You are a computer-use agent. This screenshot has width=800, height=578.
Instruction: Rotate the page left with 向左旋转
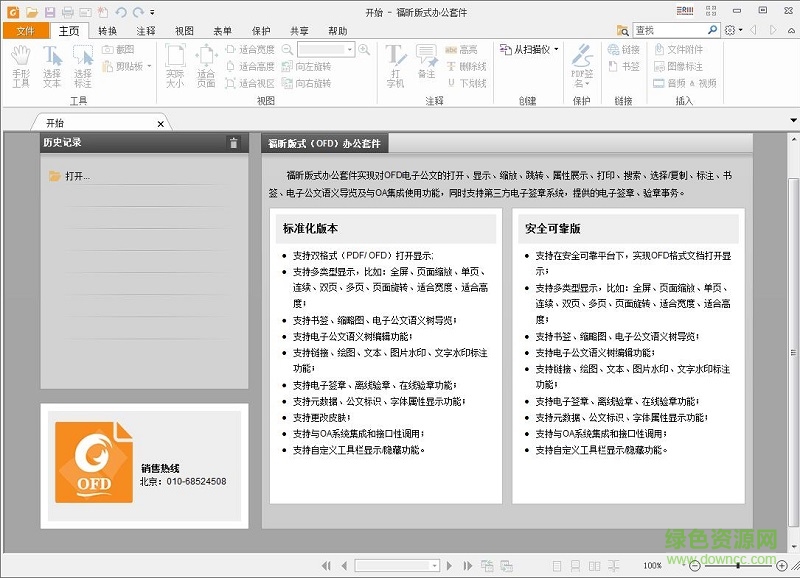315,65
